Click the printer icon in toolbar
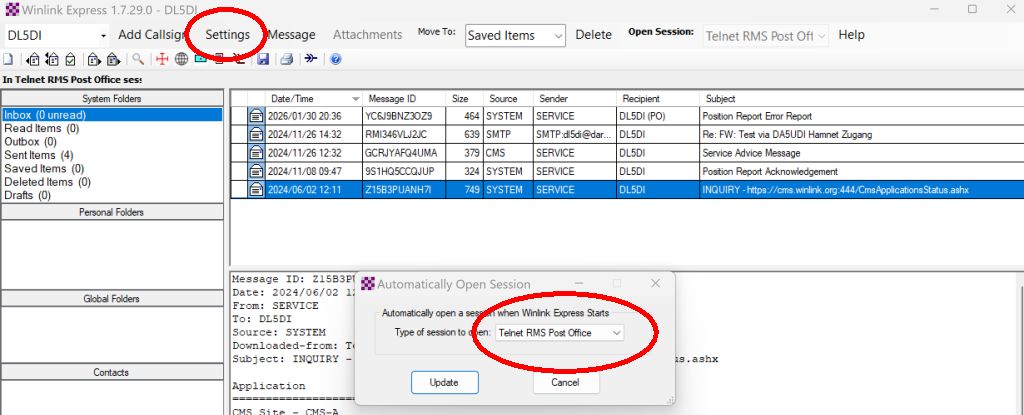Image resolution: width=1024 pixels, height=415 pixels. [x=287, y=60]
